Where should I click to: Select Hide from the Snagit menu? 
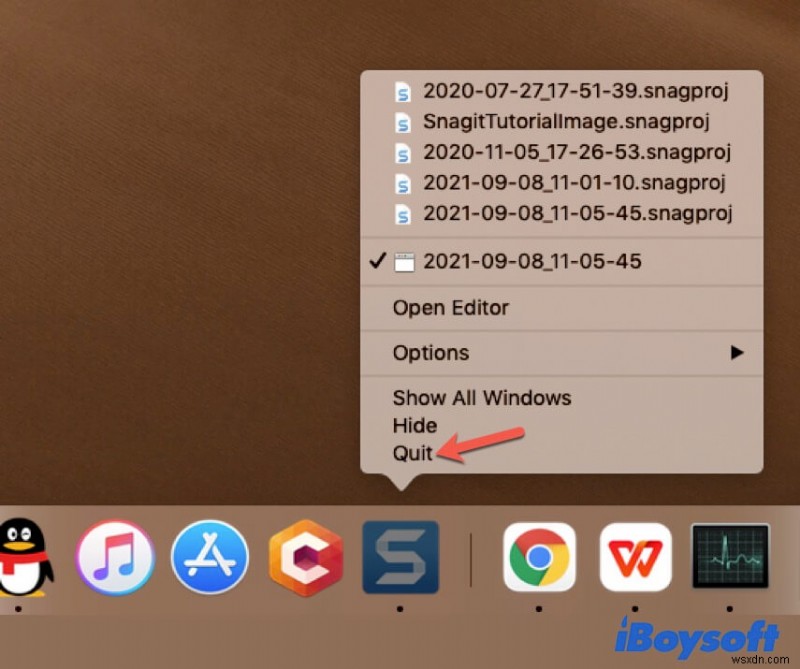416,425
